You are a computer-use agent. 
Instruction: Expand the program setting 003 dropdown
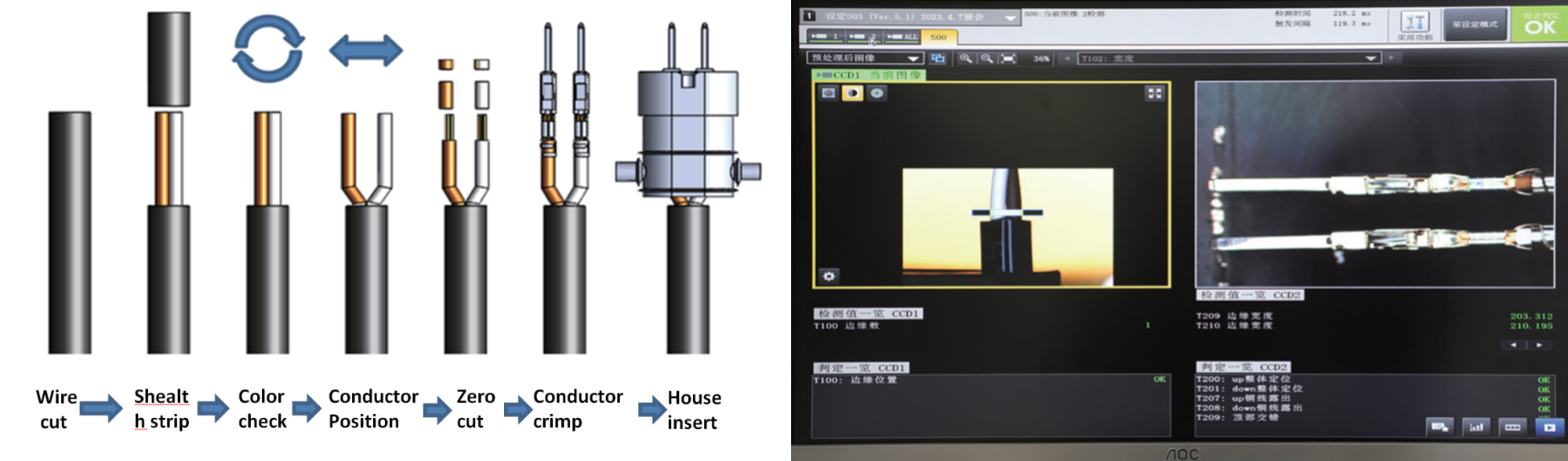[1010, 17]
